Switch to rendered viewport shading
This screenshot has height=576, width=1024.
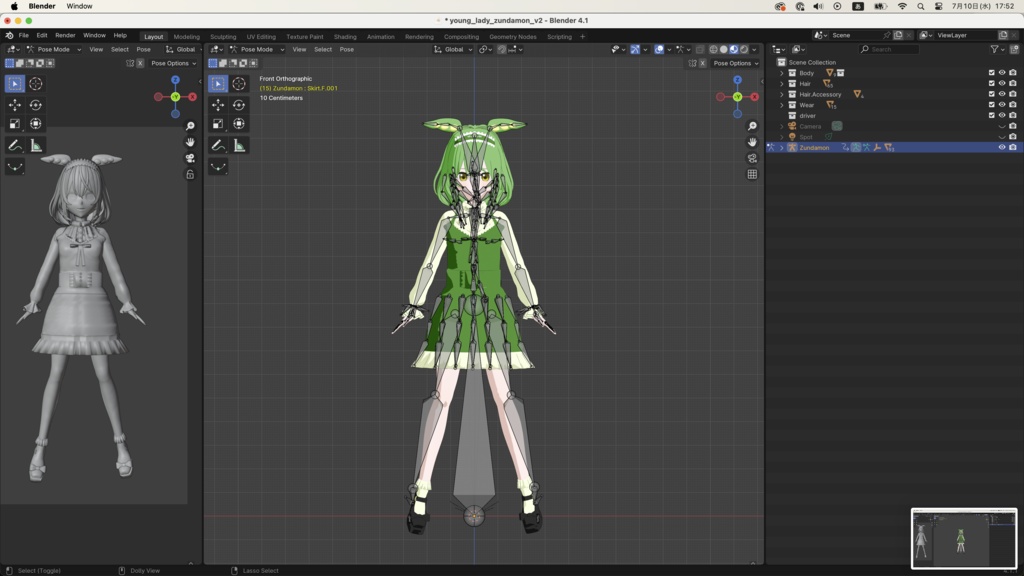(x=744, y=50)
